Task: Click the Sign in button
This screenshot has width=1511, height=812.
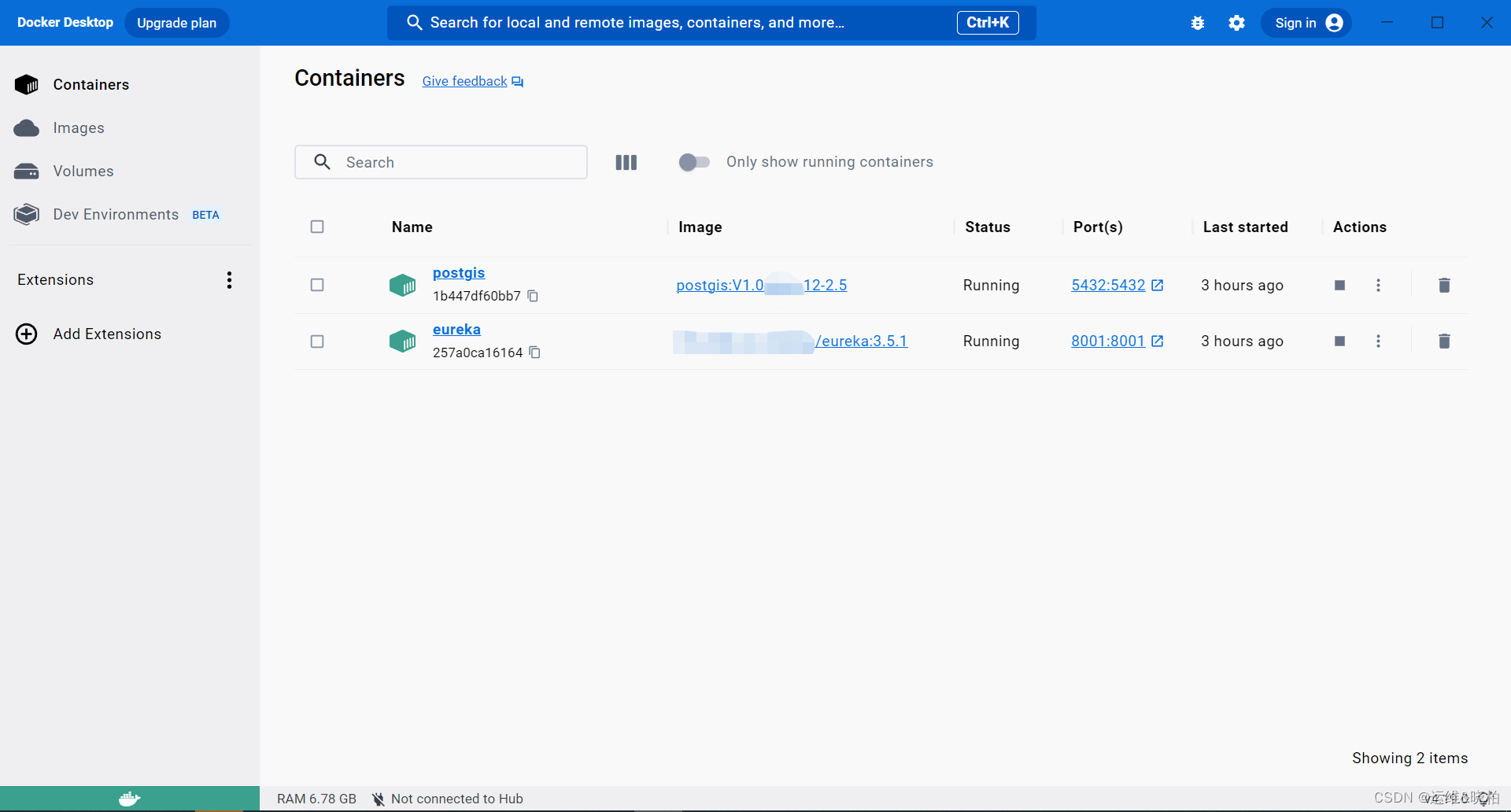Action: [1306, 23]
